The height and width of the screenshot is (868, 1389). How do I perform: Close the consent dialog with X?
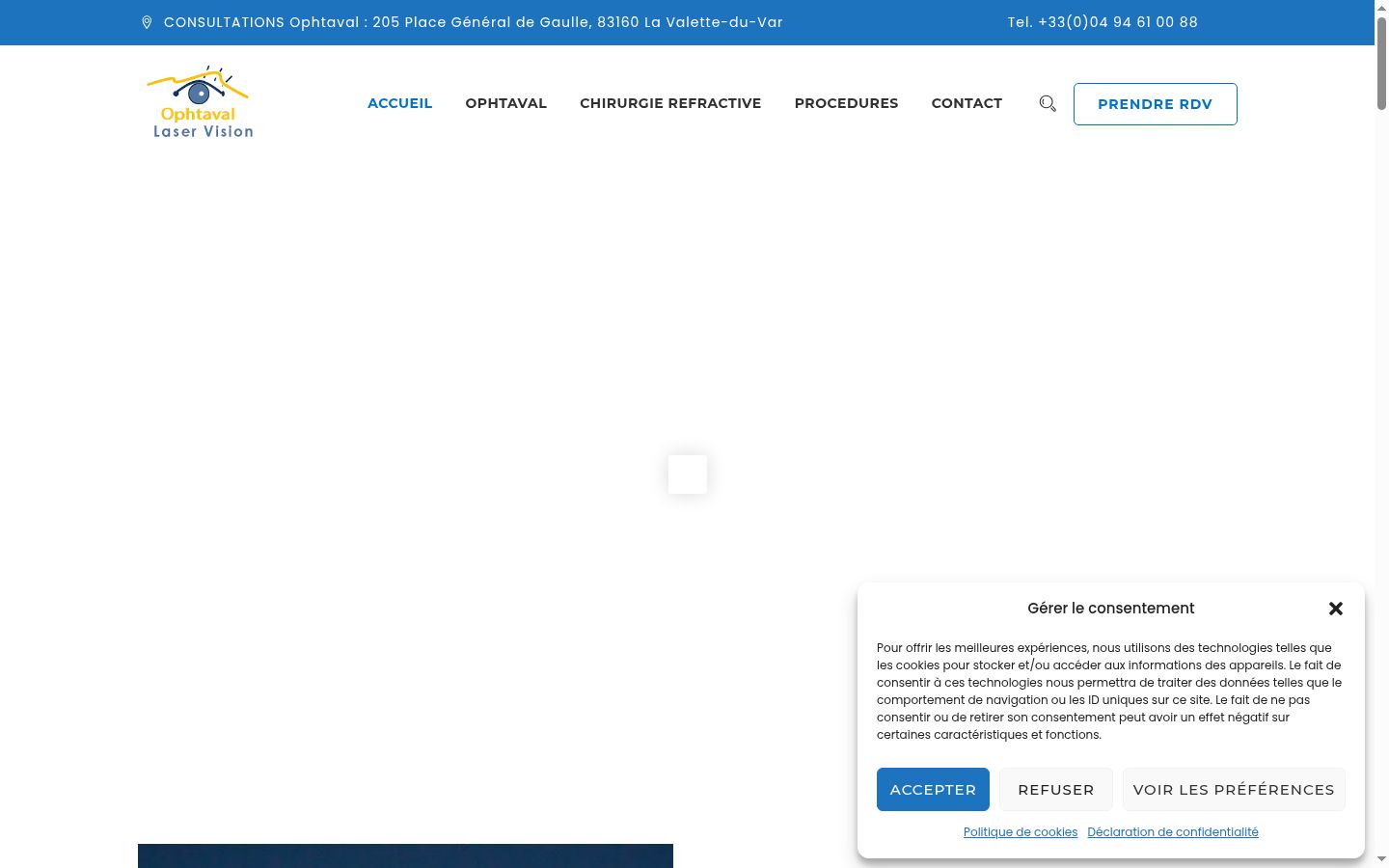point(1336,609)
